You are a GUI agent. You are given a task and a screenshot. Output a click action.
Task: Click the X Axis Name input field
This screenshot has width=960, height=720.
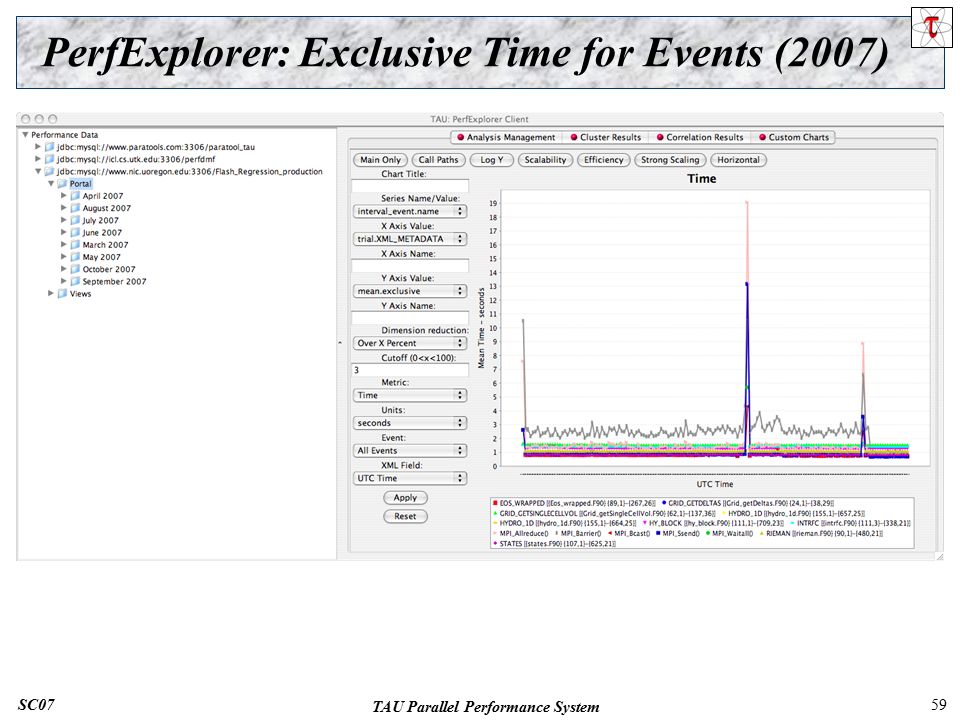tap(410, 266)
